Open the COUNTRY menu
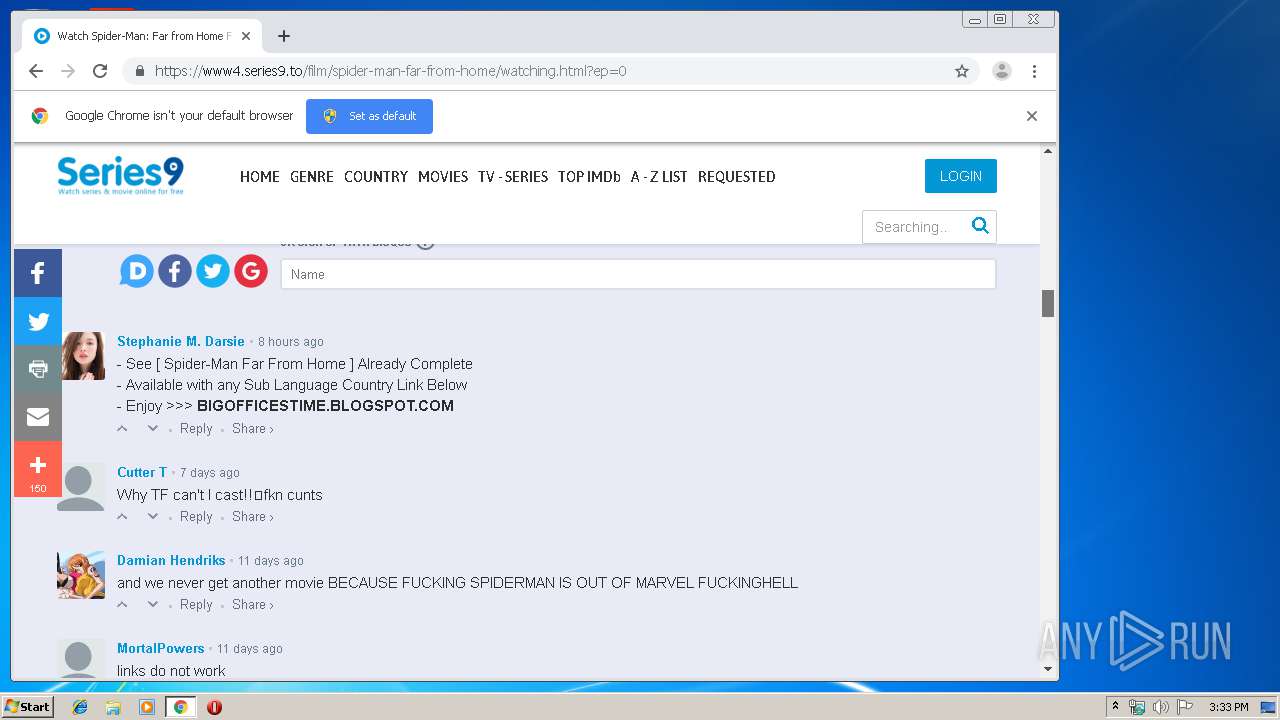Image resolution: width=1280 pixels, height=720 pixels. (x=376, y=176)
